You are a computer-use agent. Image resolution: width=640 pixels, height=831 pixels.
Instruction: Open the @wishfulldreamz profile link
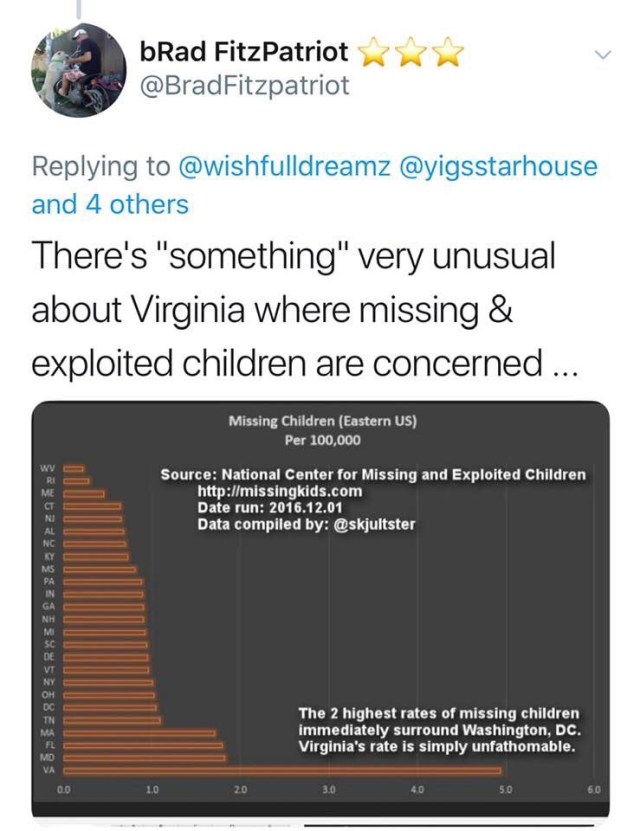[x=285, y=166]
